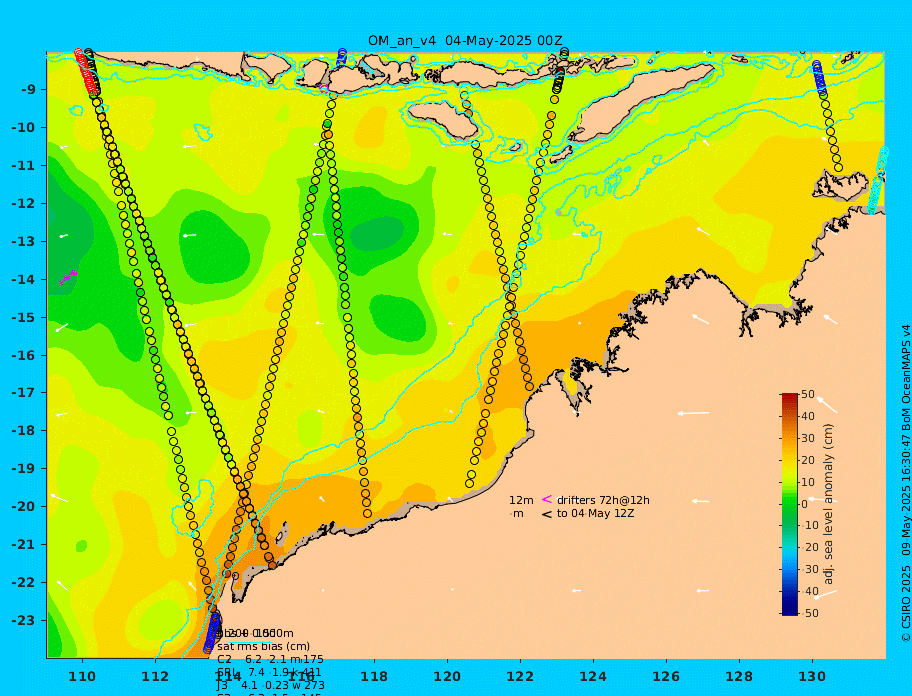Click the colorbar tick label '-40'
Screen dimensions: 912x696
(809, 591)
